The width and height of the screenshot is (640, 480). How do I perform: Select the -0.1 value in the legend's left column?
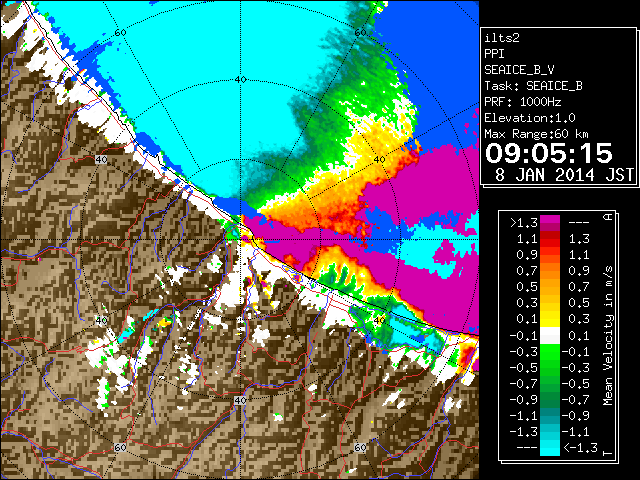point(524,336)
